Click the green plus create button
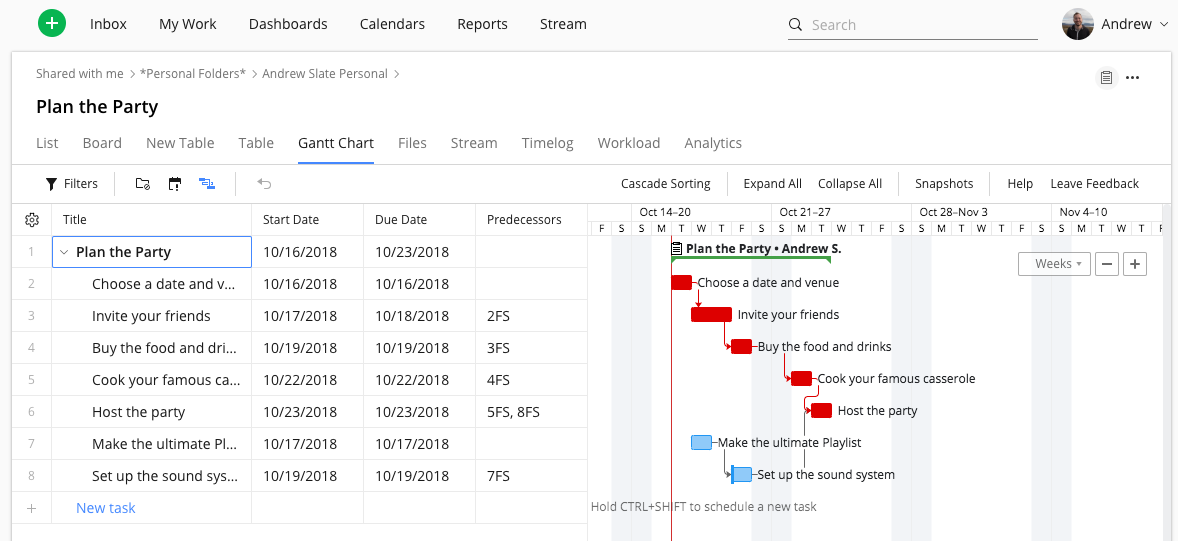 pos(52,24)
